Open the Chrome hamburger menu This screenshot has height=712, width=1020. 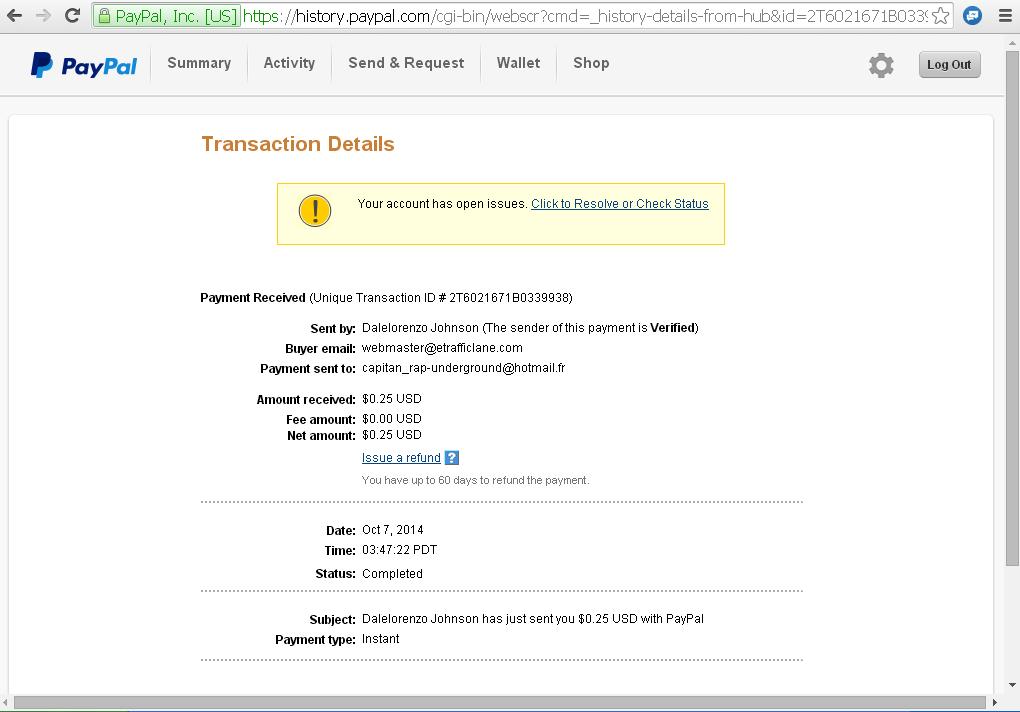coord(1005,16)
